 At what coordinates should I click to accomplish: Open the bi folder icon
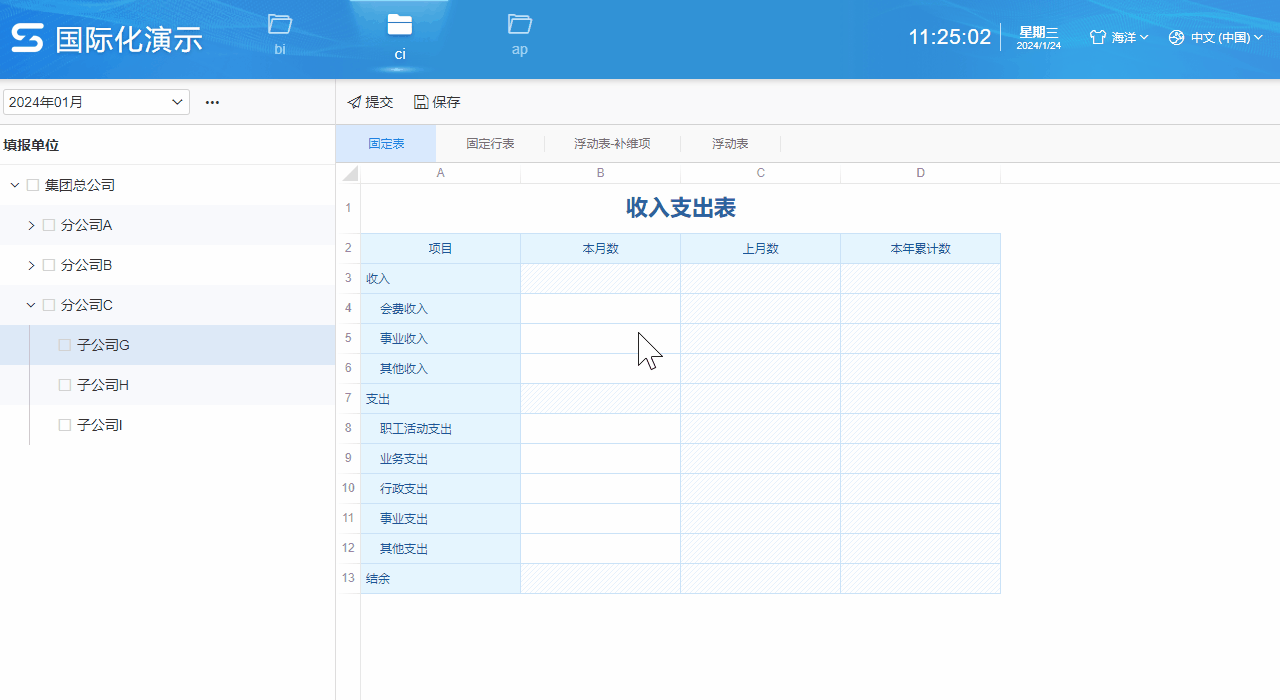[280, 25]
